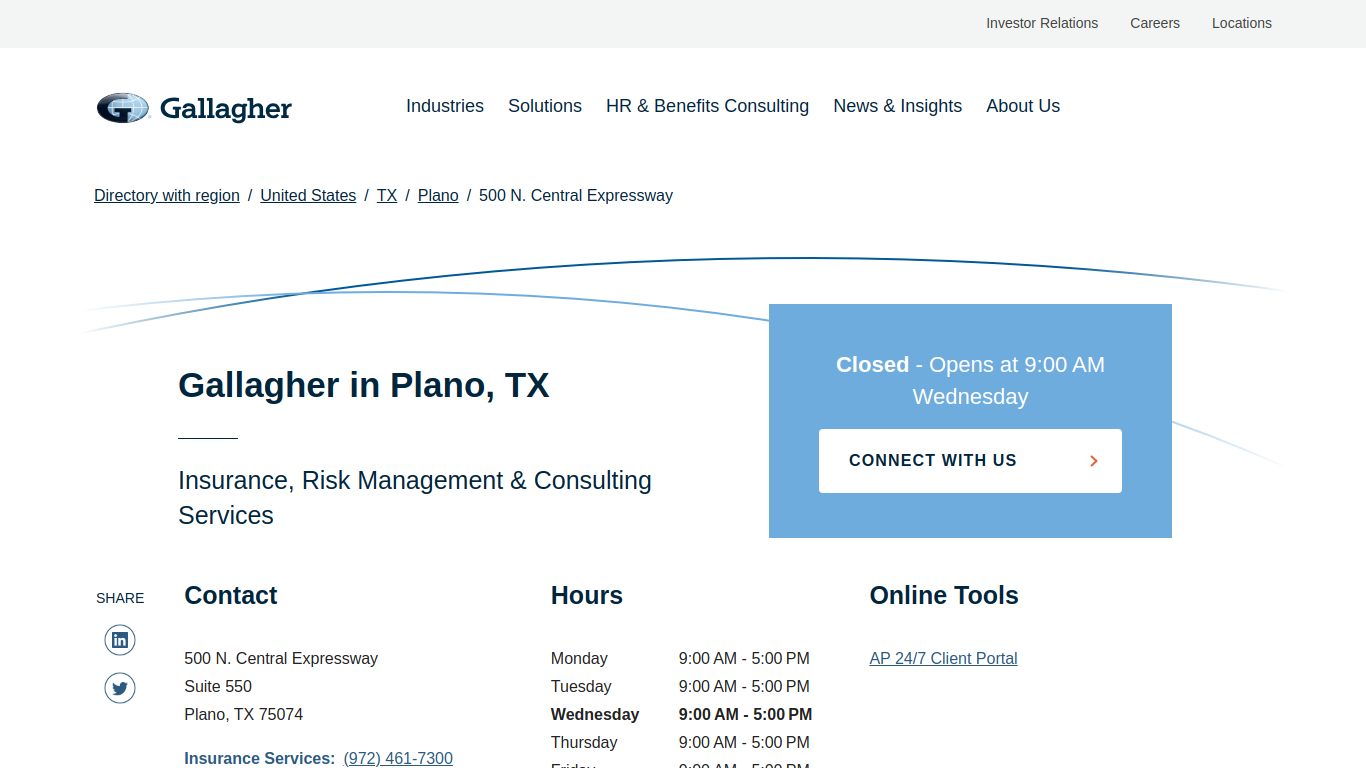Click the Insurance Services label
This screenshot has width=1366, height=768.
[260, 759]
